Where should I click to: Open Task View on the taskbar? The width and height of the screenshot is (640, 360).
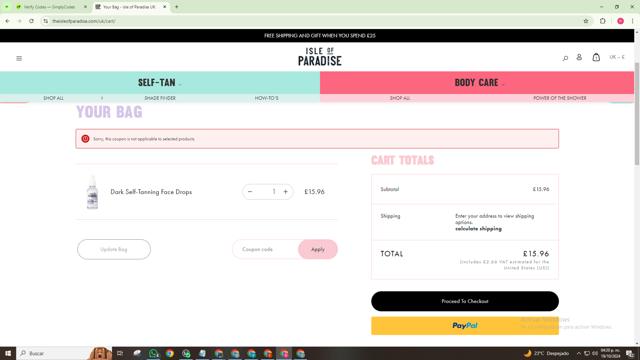(120, 353)
